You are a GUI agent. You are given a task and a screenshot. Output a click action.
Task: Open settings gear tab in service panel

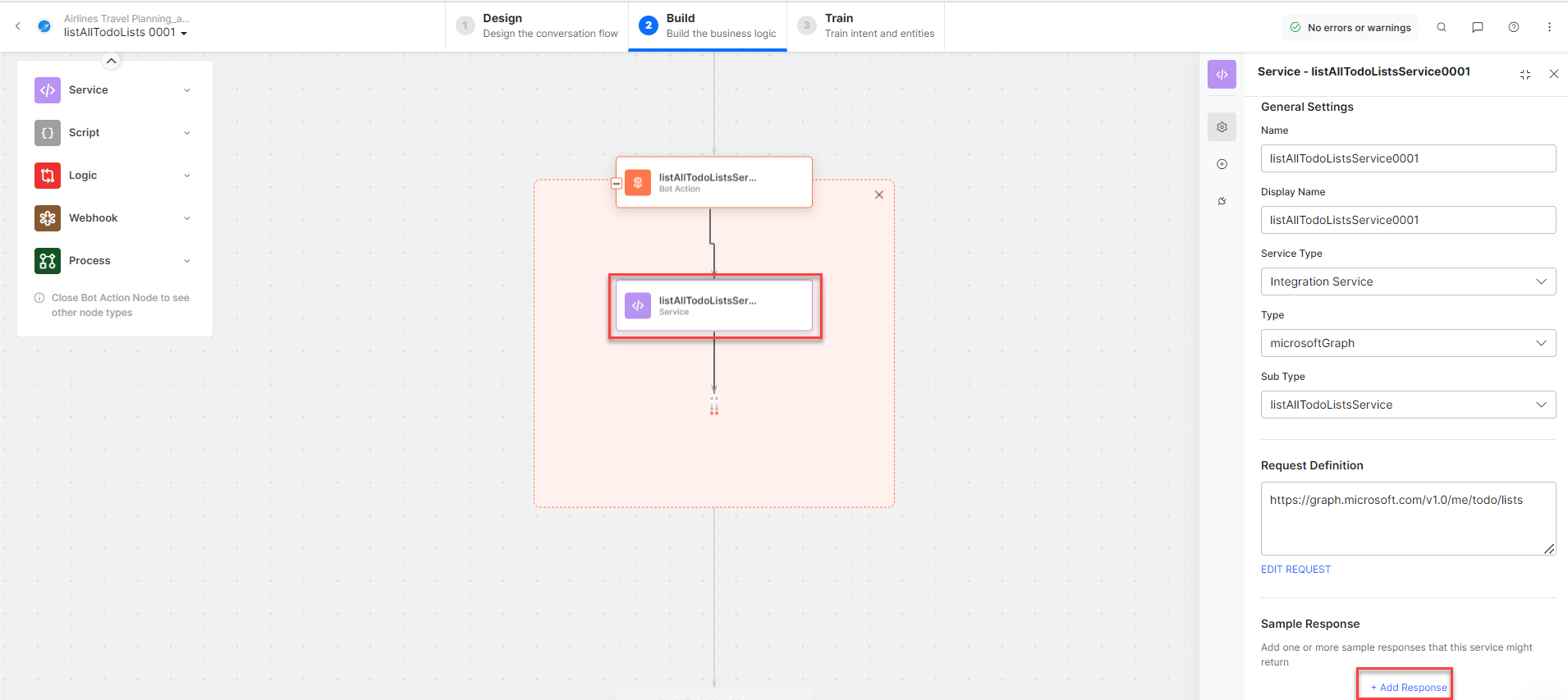click(x=1222, y=127)
